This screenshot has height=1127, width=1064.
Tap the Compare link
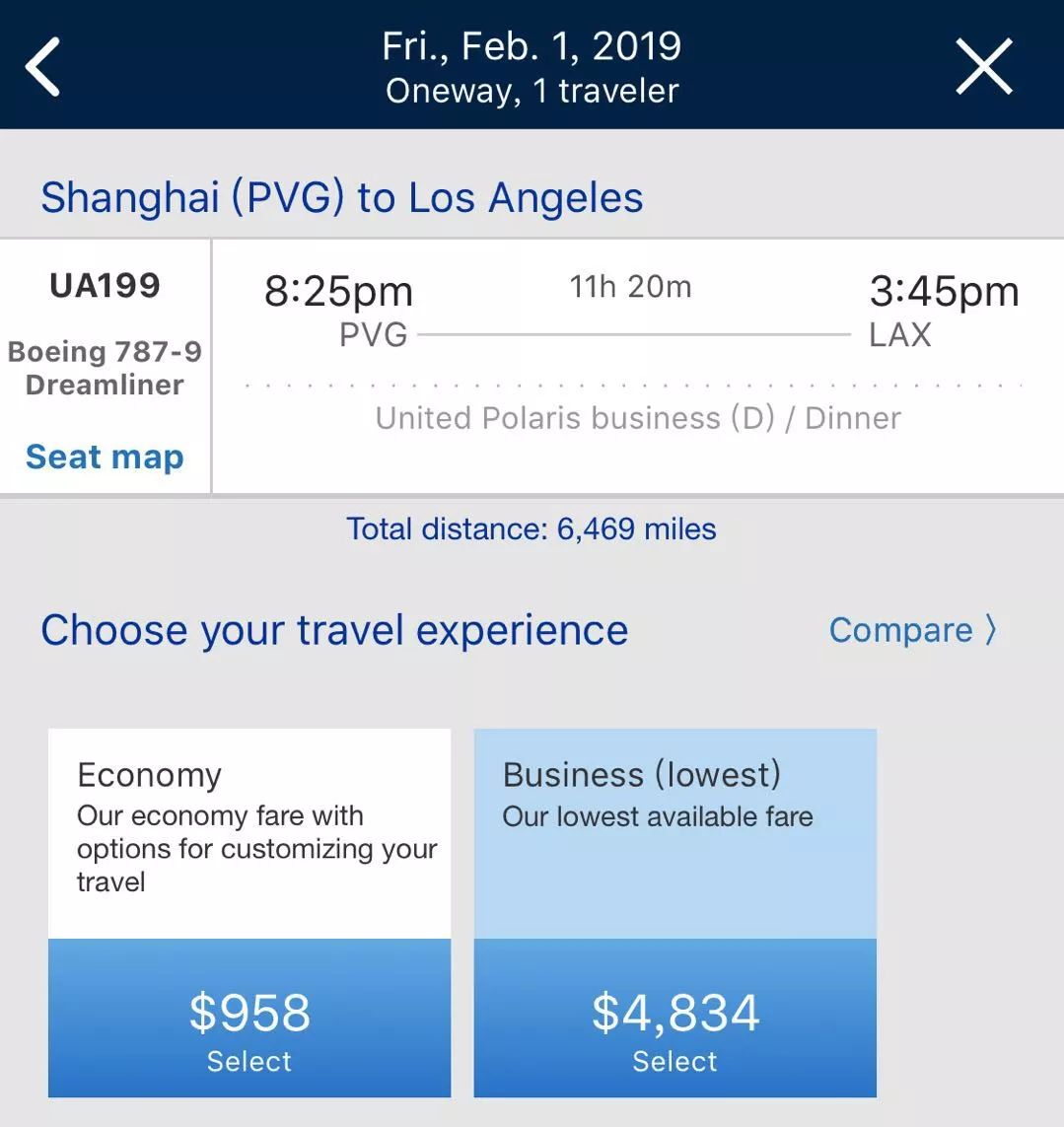[900, 630]
